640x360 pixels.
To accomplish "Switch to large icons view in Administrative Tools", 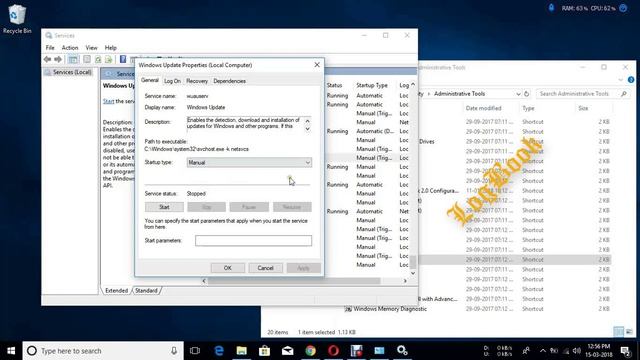I will [x=629, y=332].
